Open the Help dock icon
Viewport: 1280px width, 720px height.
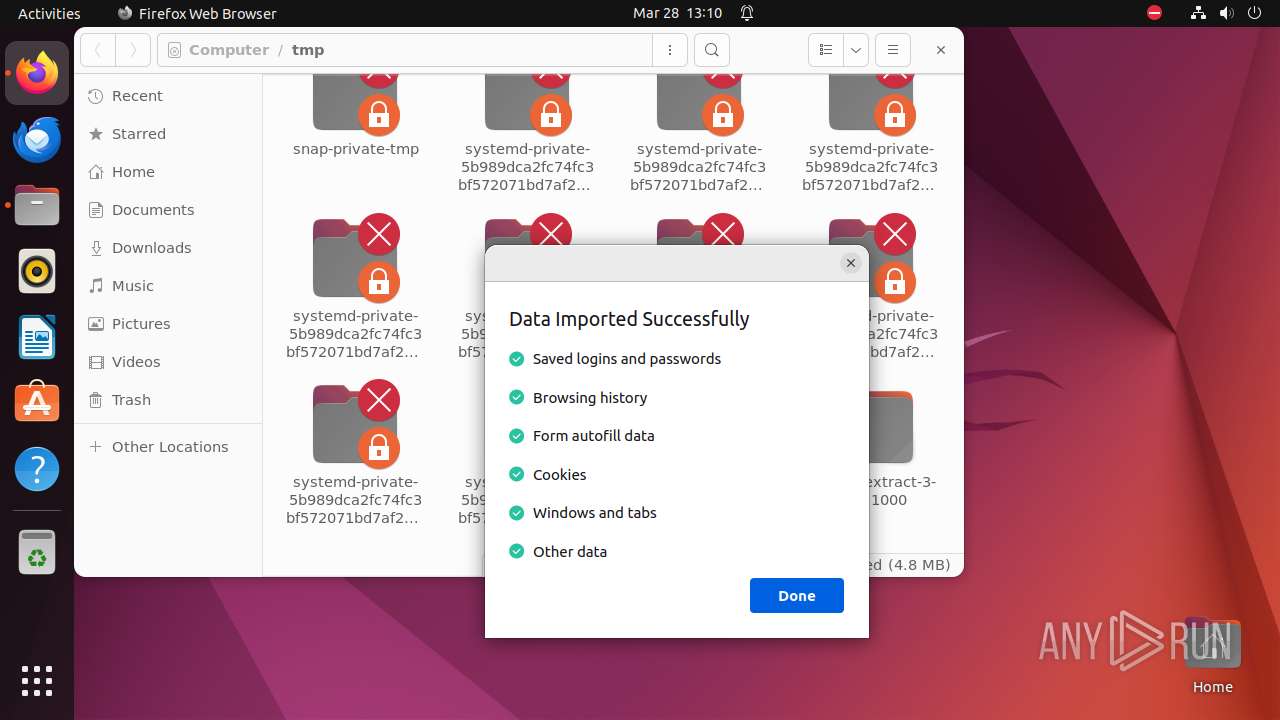(x=37, y=469)
